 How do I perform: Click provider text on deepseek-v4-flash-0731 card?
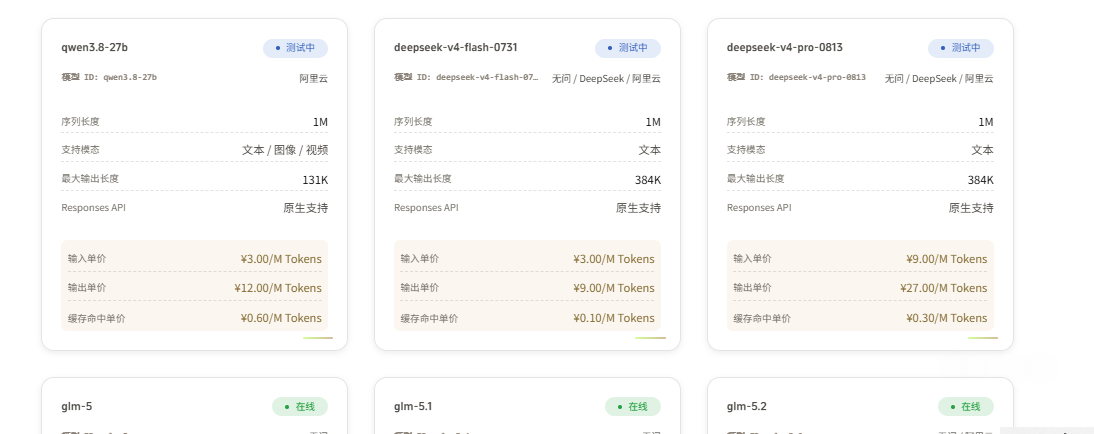606,79
